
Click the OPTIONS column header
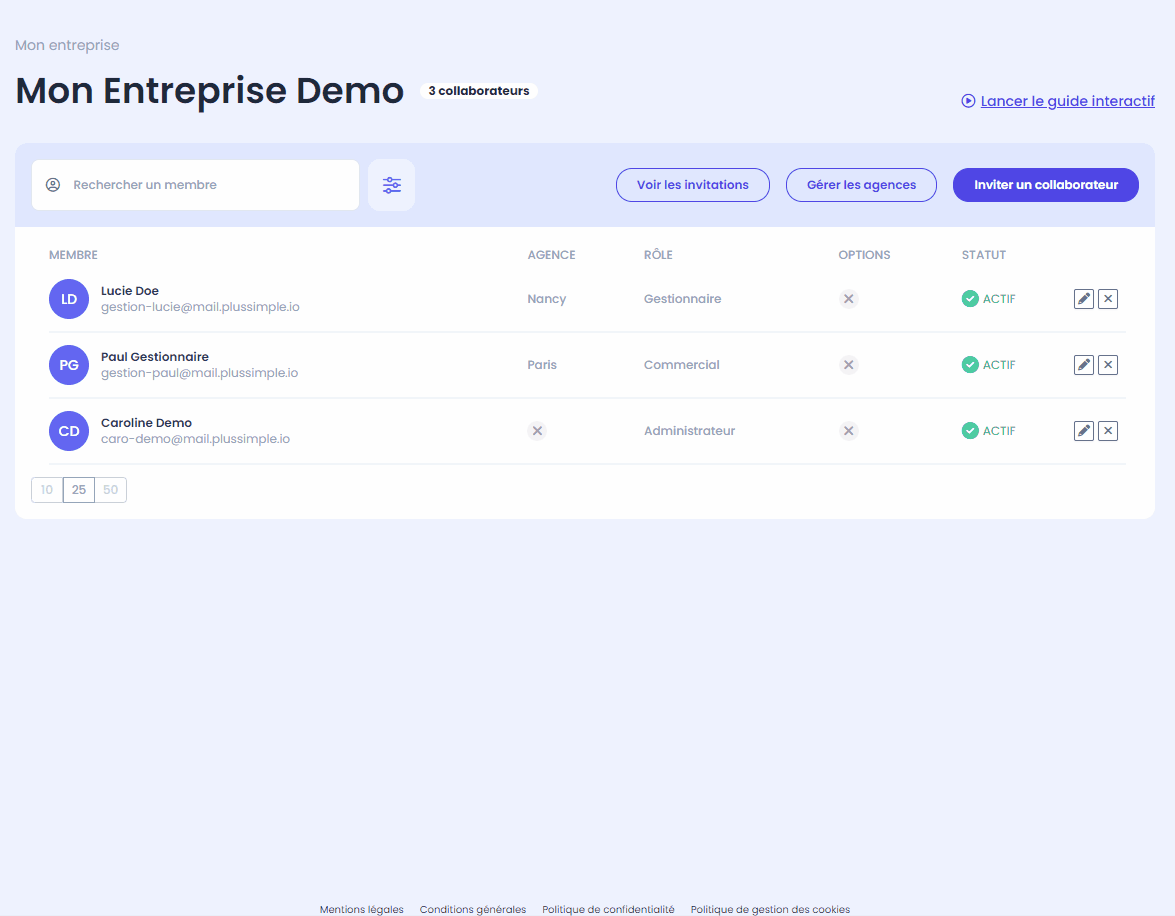[x=864, y=255]
